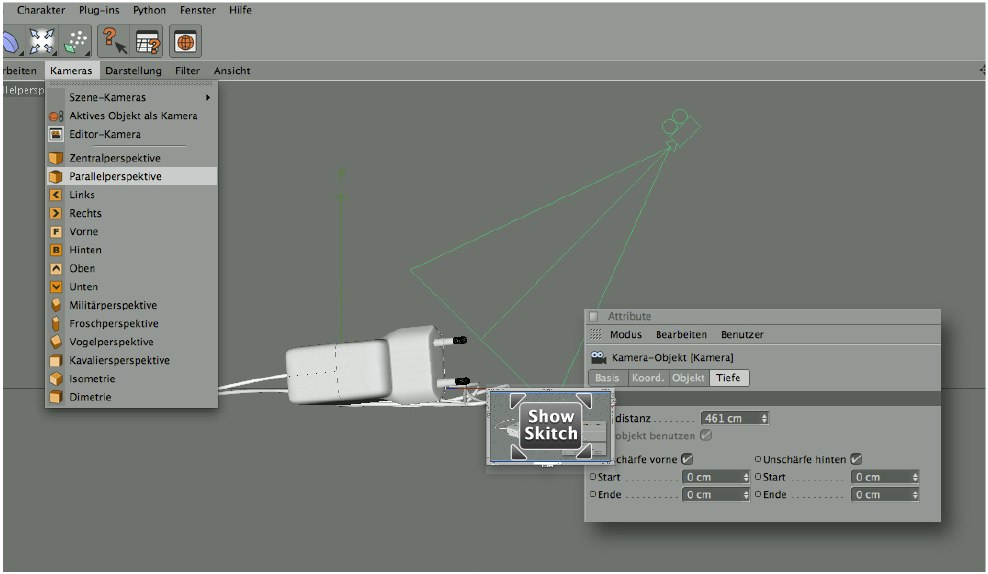The height and width of the screenshot is (574, 988).
Task: Click the stepper arrows on 461 cm field
Action: pos(765,418)
